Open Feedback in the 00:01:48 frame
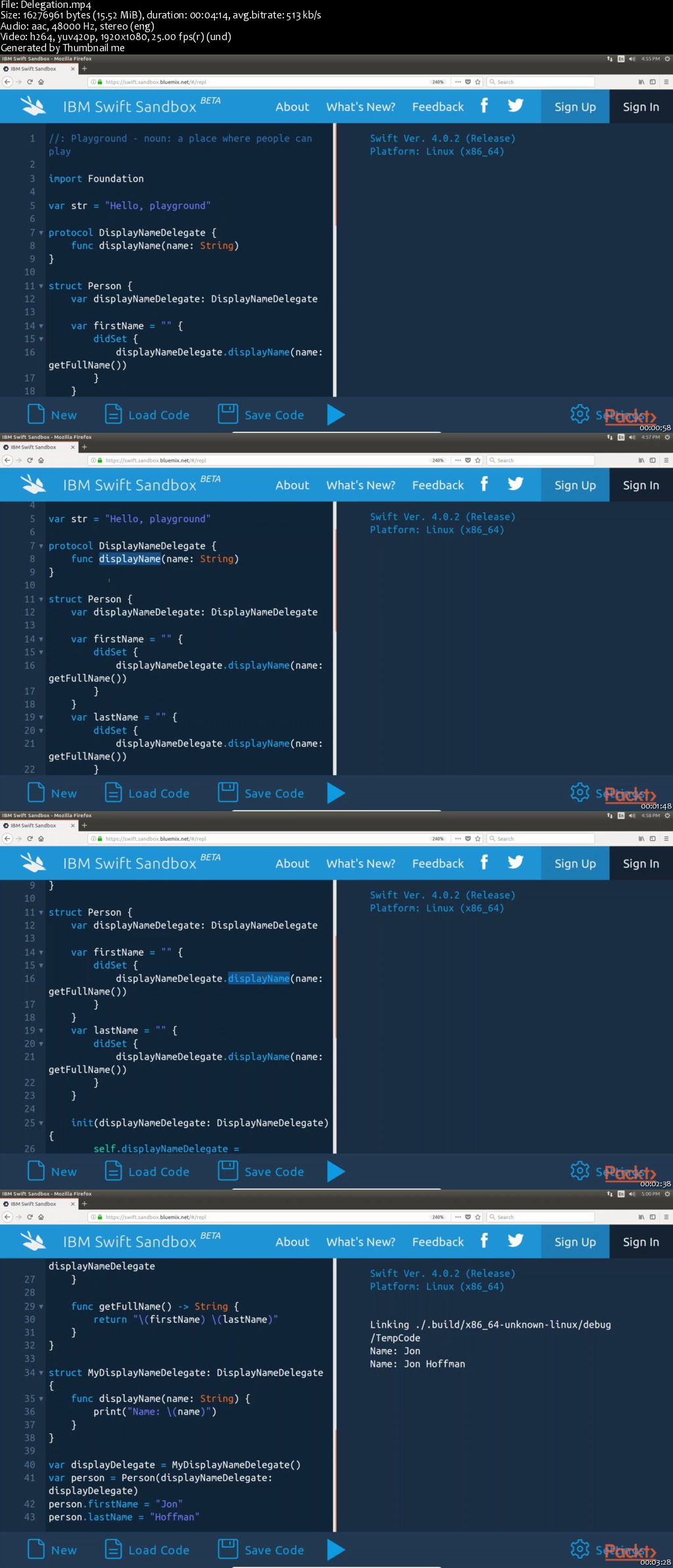Viewport: 673px width, 1568px height. tap(438, 485)
